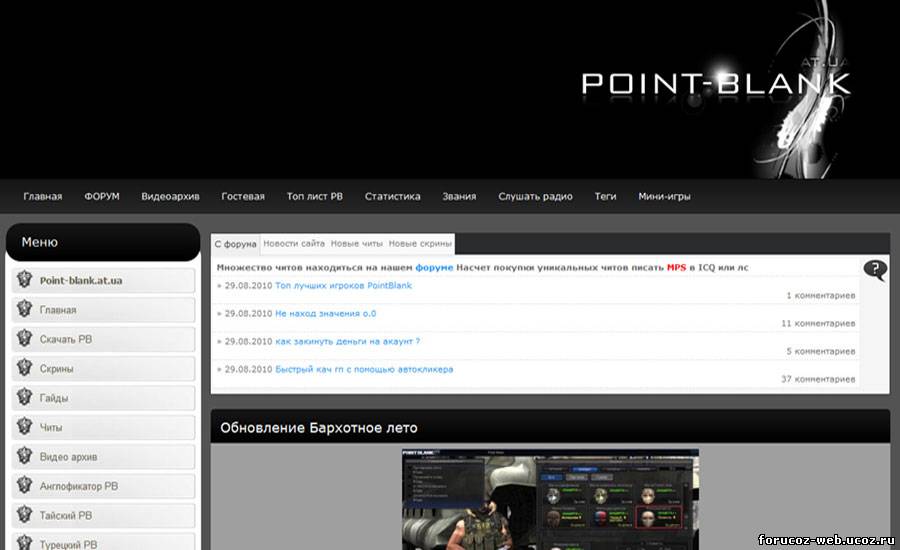Open ФОРУМ in the top navigation bar
This screenshot has width=900, height=550.
102,196
